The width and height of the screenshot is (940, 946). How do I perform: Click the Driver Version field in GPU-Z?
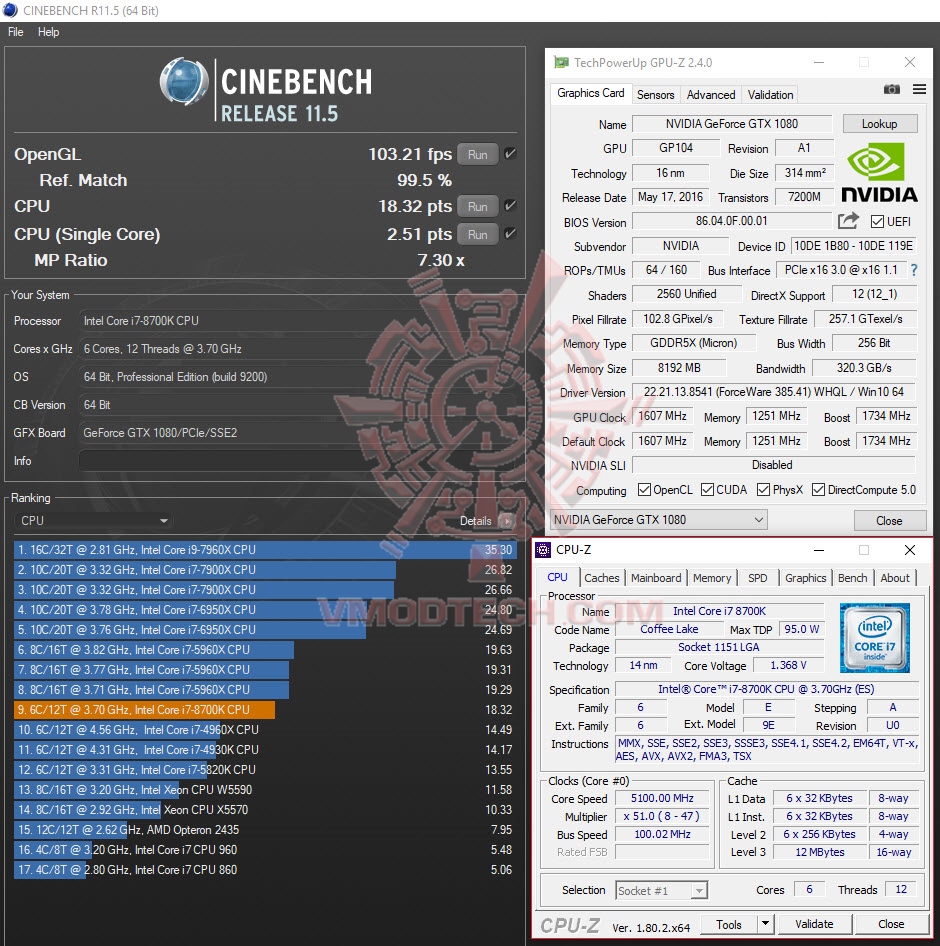point(773,392)
